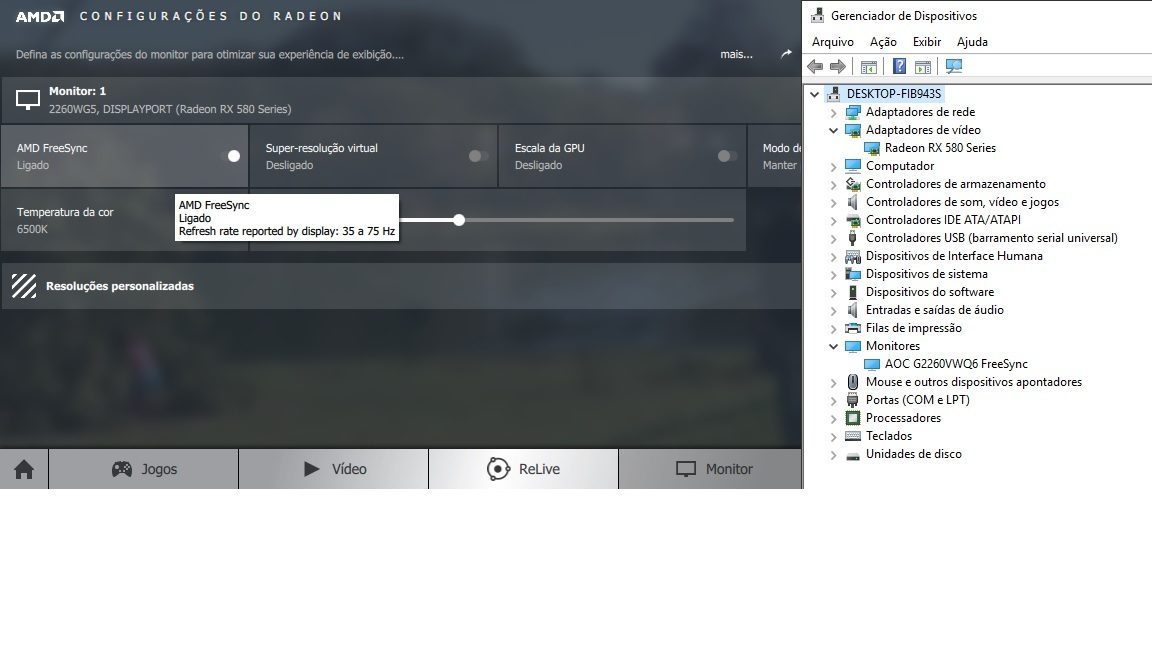Collapse the Monitores category
Viewport: 1152px width, 648px height.
click(x=833, y=346)
